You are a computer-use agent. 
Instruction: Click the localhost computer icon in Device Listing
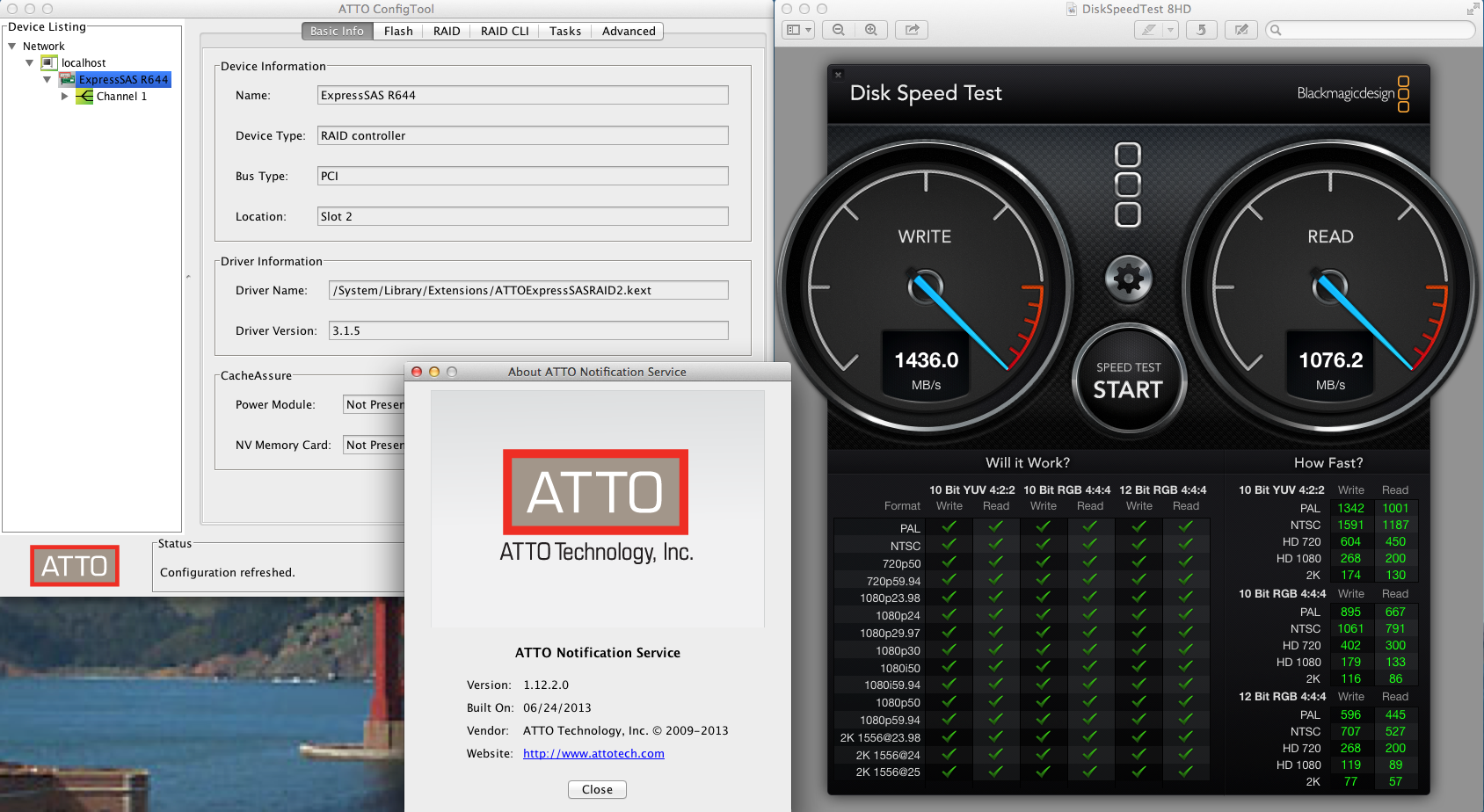[x=49, y=63]
